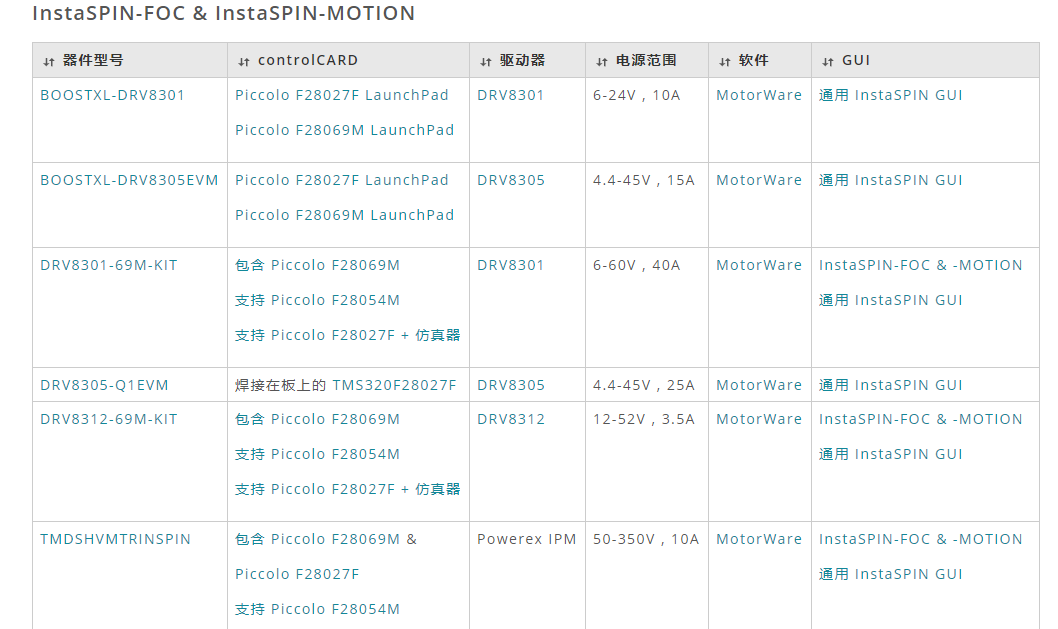Image resolution: width=1058 pixels, height=629 pixels.
Task: Click InstaSPIN-FOC & -MOTION link for DRV8301-69M-KIT
Action: [x=920, y=265]
